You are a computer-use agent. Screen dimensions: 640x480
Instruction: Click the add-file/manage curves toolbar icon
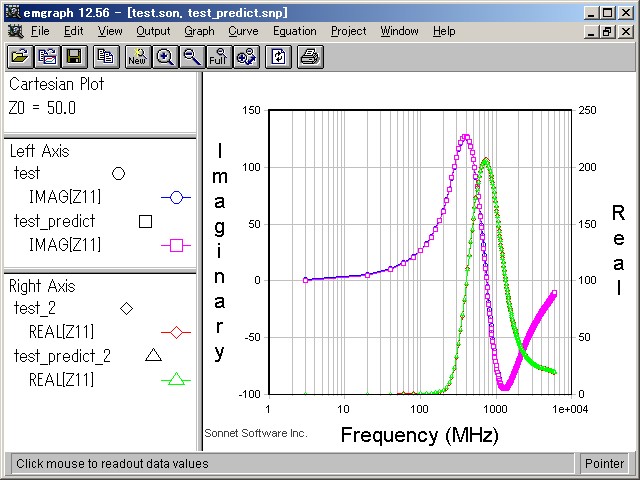47,57
